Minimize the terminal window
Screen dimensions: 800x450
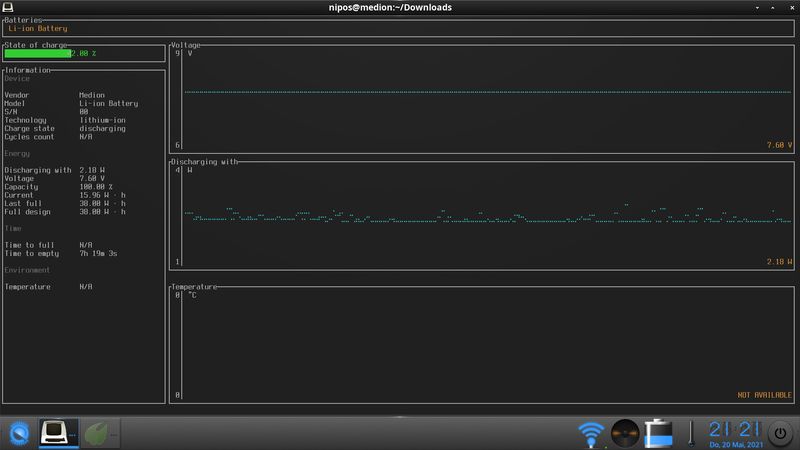757,8
